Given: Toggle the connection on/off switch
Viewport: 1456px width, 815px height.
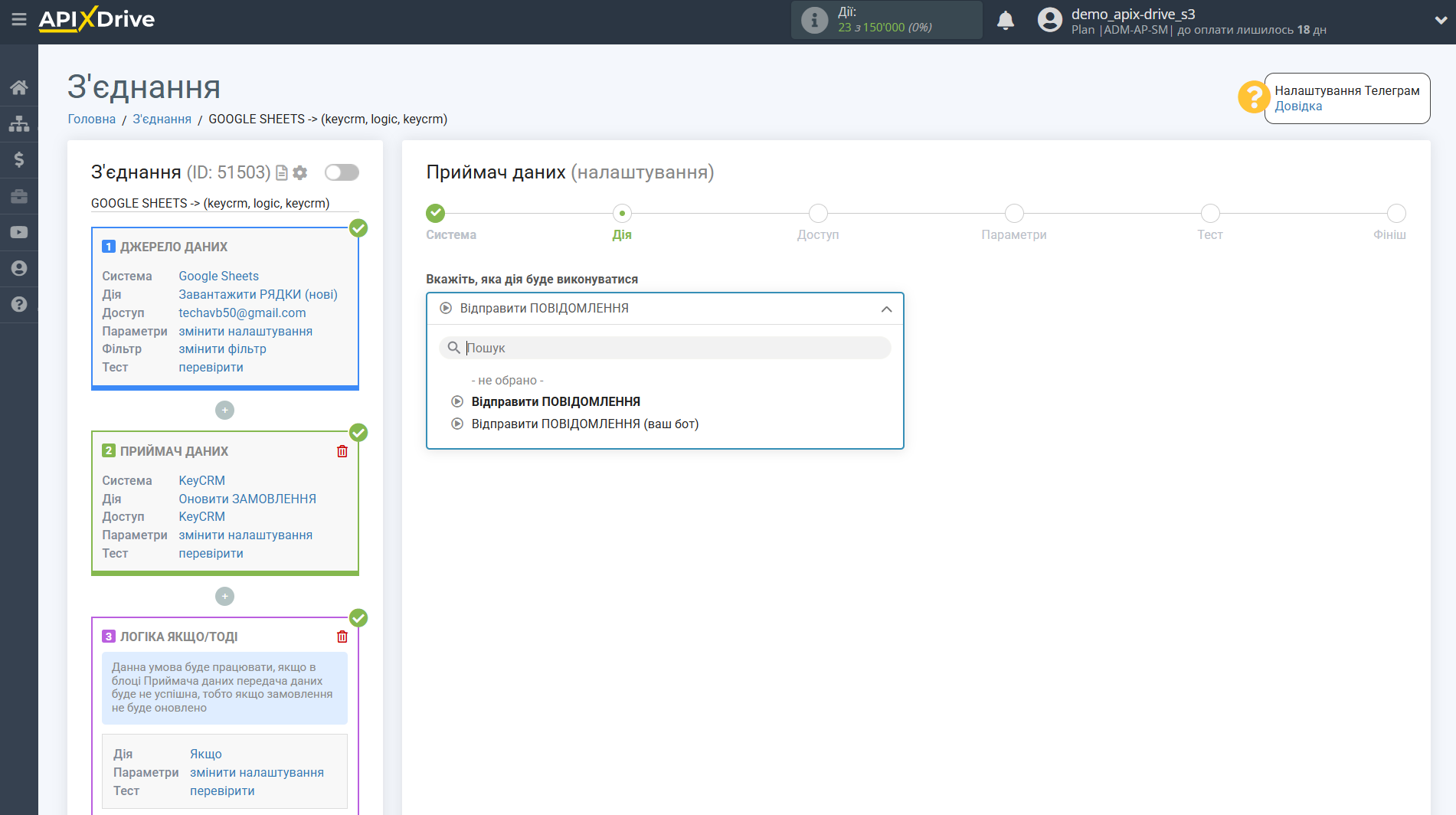Looking at the screenshot, I should coord(342,172).
